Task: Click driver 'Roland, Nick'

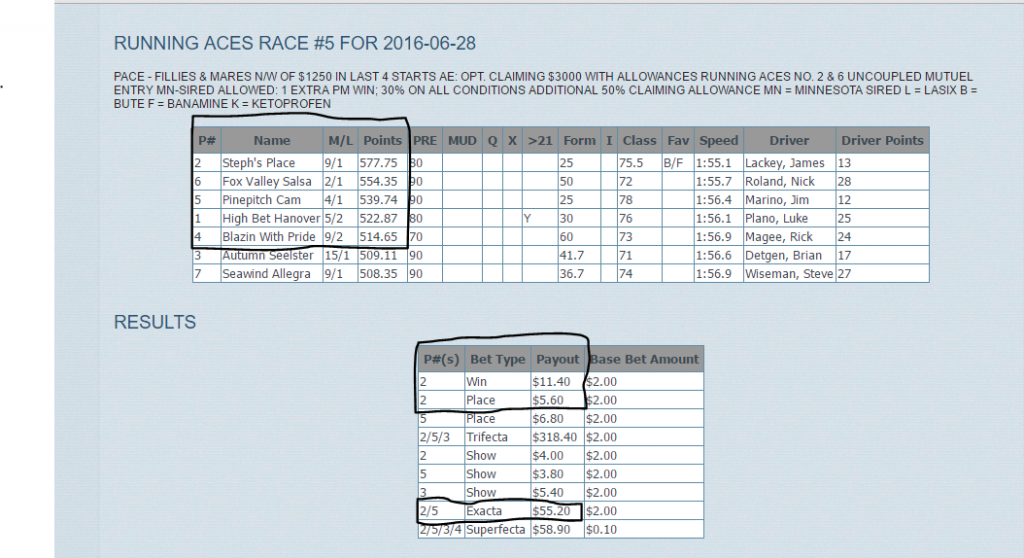Action: tap(780, 181)
